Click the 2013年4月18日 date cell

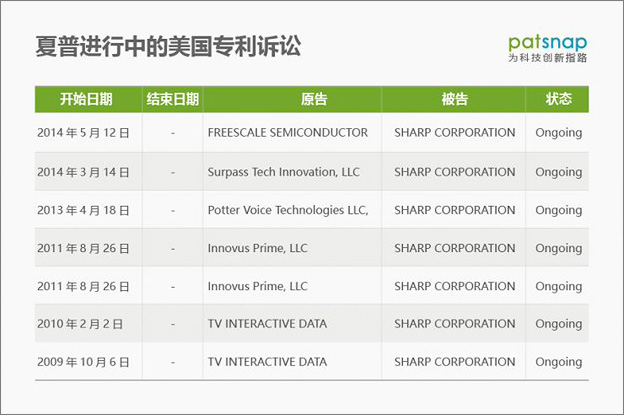[x=83, y=210]
